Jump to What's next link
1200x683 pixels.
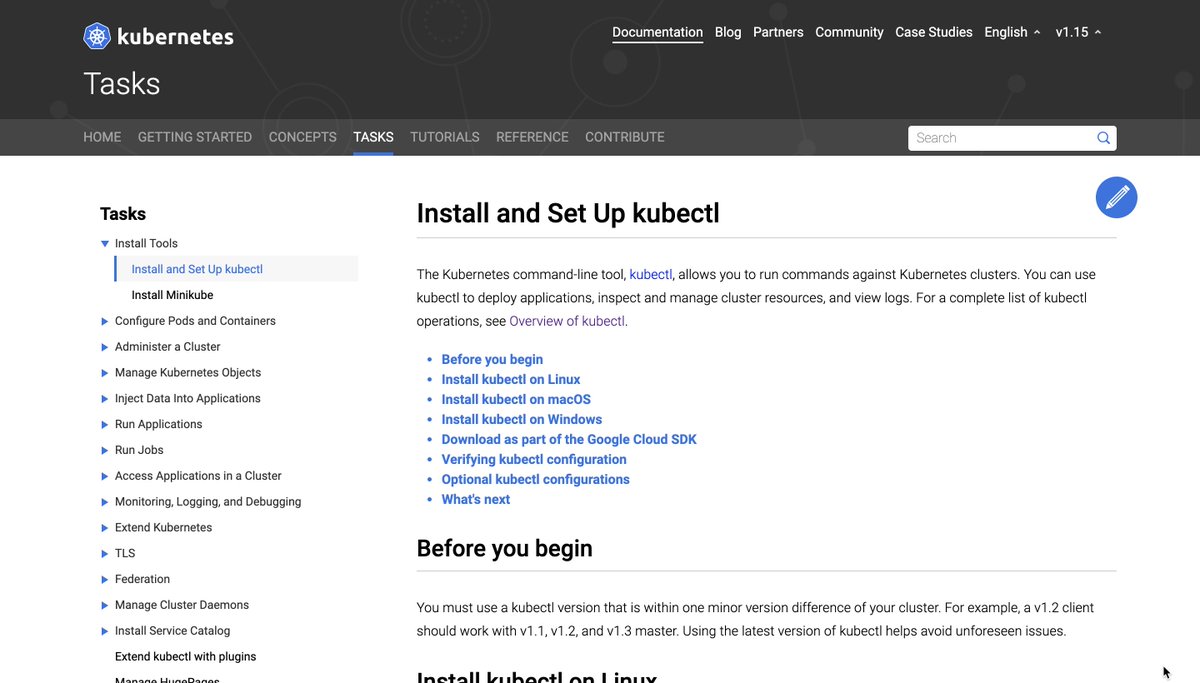click(476, 499)
